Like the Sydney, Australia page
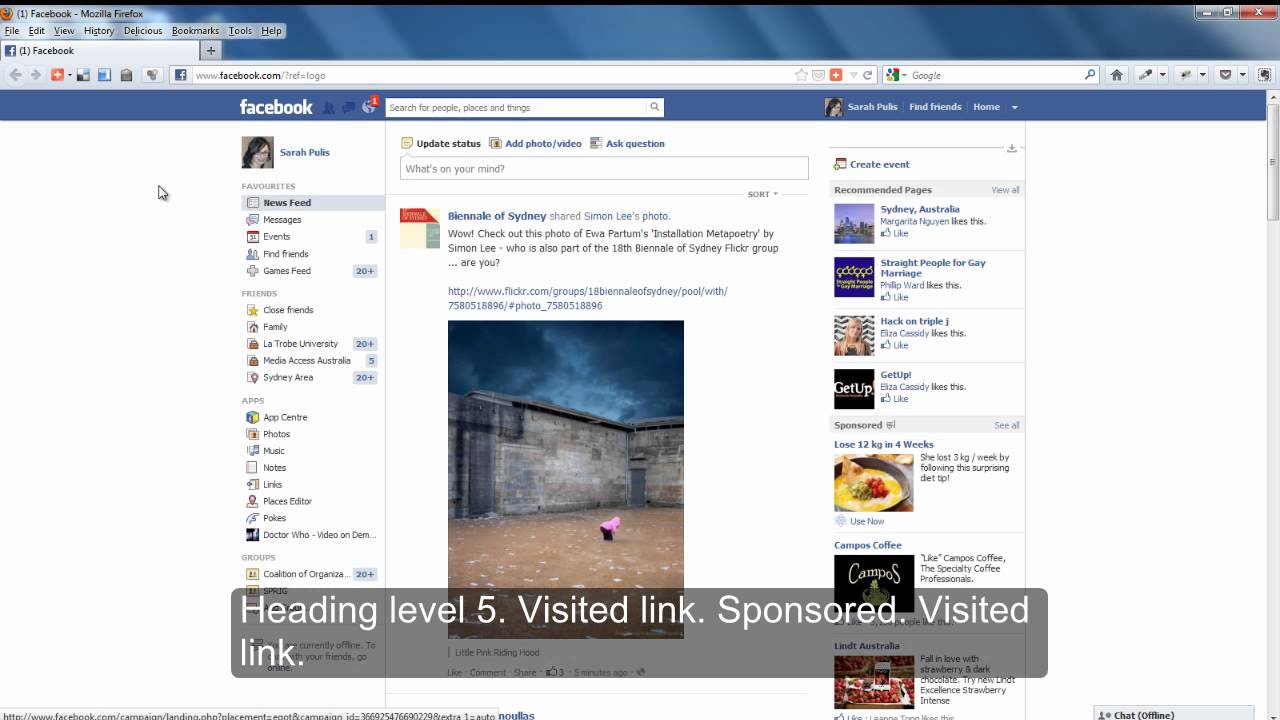1280x720 pixels. pyautogui.click(x=894, y=233)
